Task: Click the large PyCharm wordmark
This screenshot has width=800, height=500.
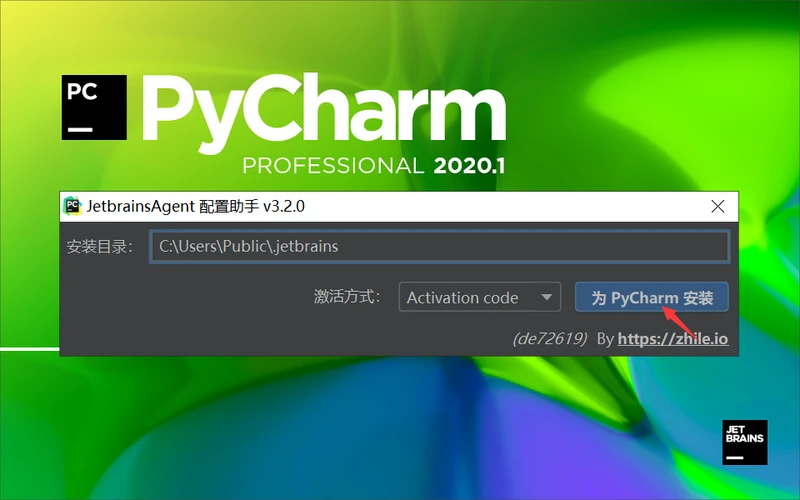Action: pos(324,108)
